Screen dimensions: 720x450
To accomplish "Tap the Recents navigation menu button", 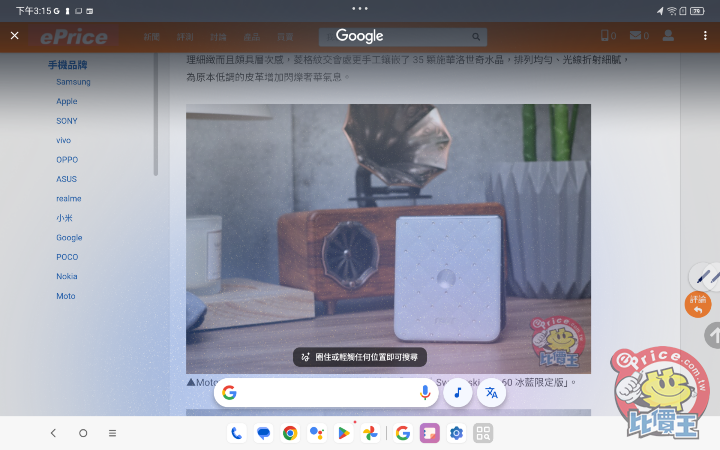I will pos(112,433).
